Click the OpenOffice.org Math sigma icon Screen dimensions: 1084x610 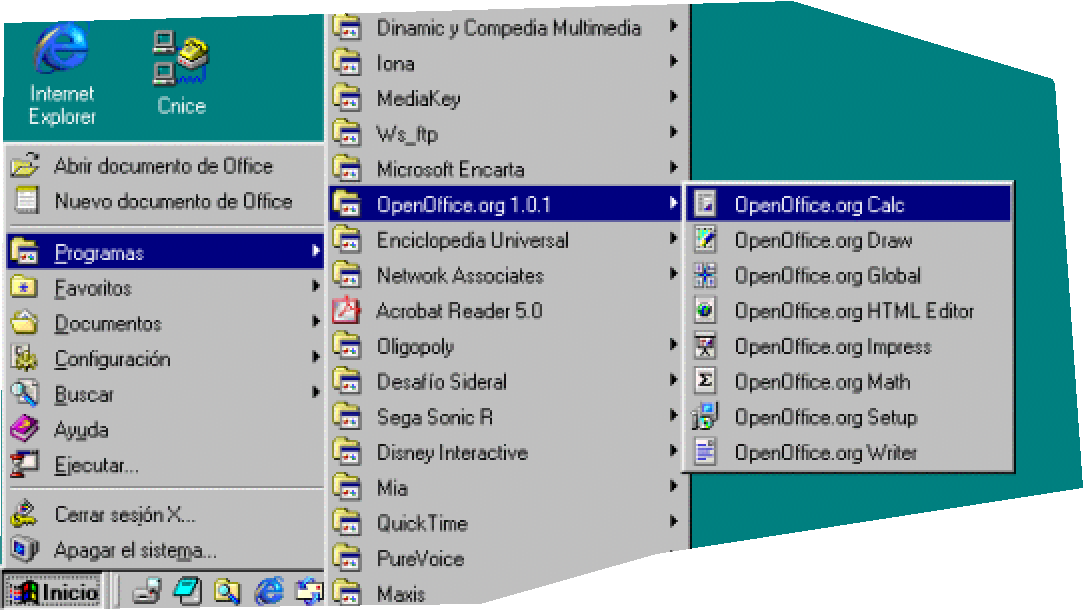(x=706, y=382)
